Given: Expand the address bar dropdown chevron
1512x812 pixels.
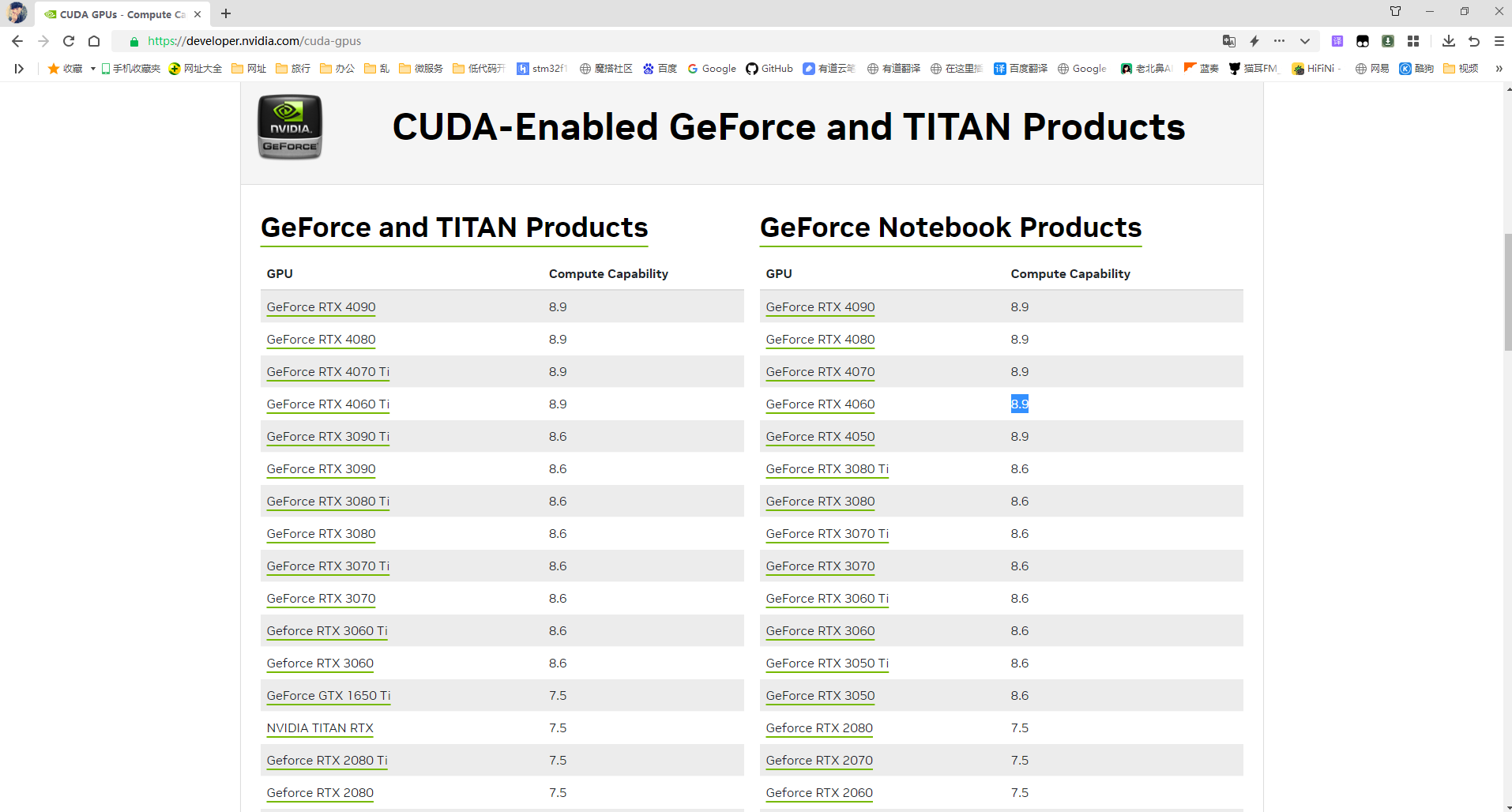Looking at the screenshot, I should 1304,41.
